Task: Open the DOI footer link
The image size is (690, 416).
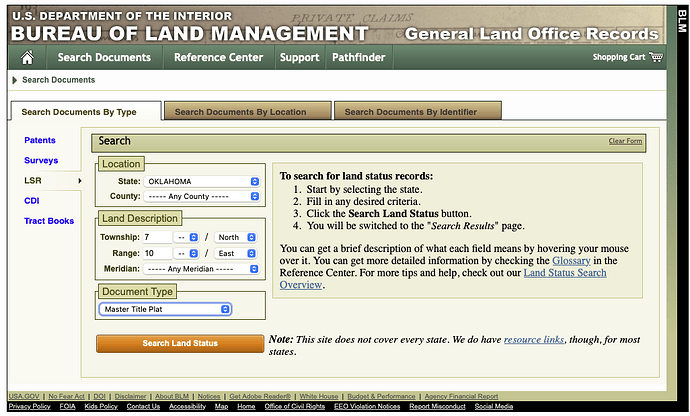Action: tap(99, 397)
